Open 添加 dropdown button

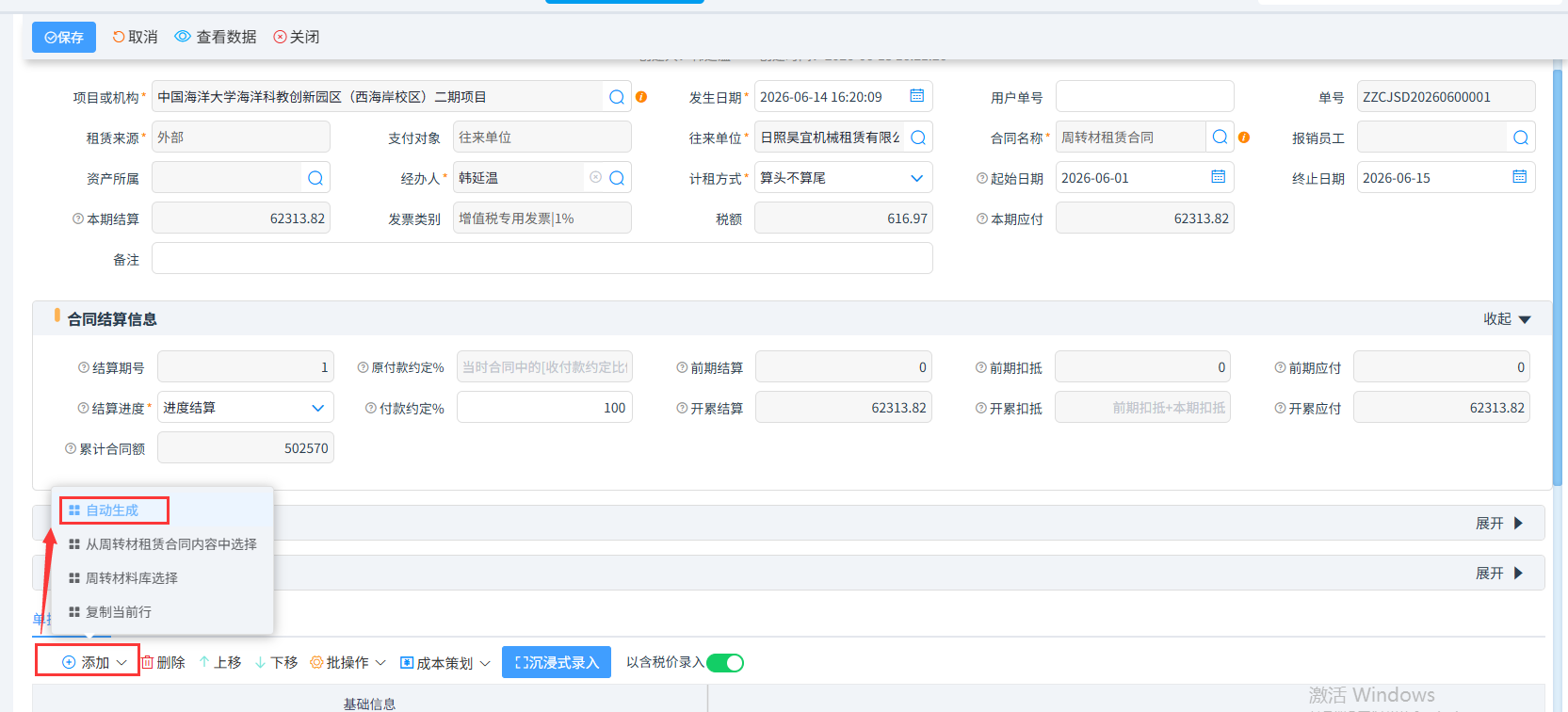coord(93,663)
